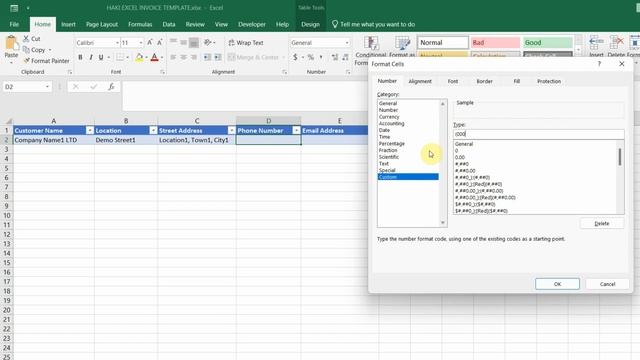Open the Location column filter dropdown
Image resolution: width=640 pixels, height=360 pixels.
coord(153,130)
